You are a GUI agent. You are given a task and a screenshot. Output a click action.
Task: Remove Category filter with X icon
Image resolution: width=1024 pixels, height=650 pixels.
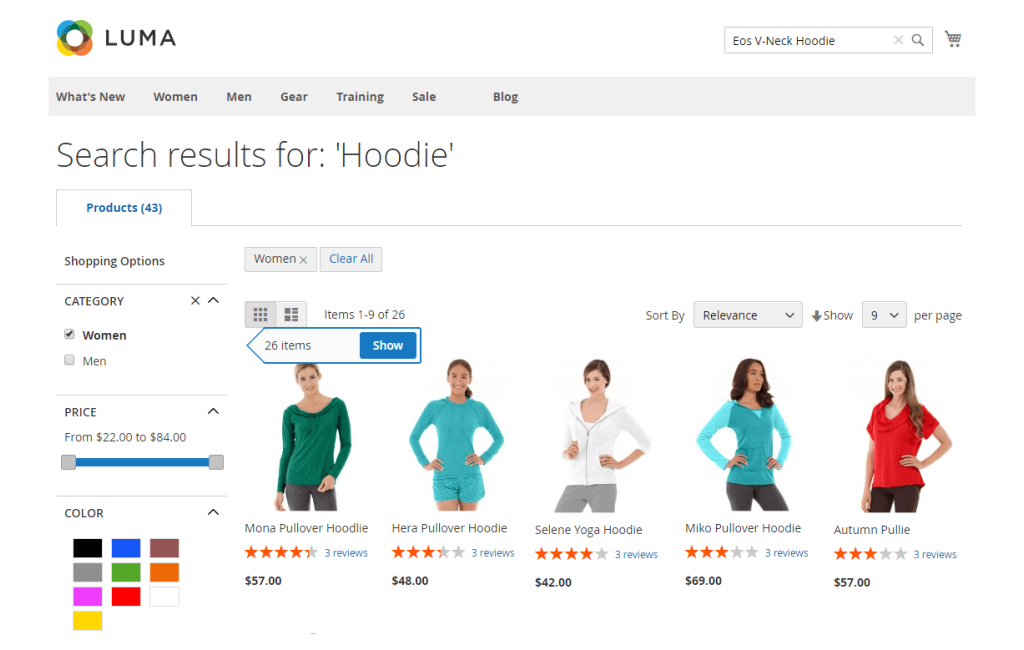click(195, 301)
